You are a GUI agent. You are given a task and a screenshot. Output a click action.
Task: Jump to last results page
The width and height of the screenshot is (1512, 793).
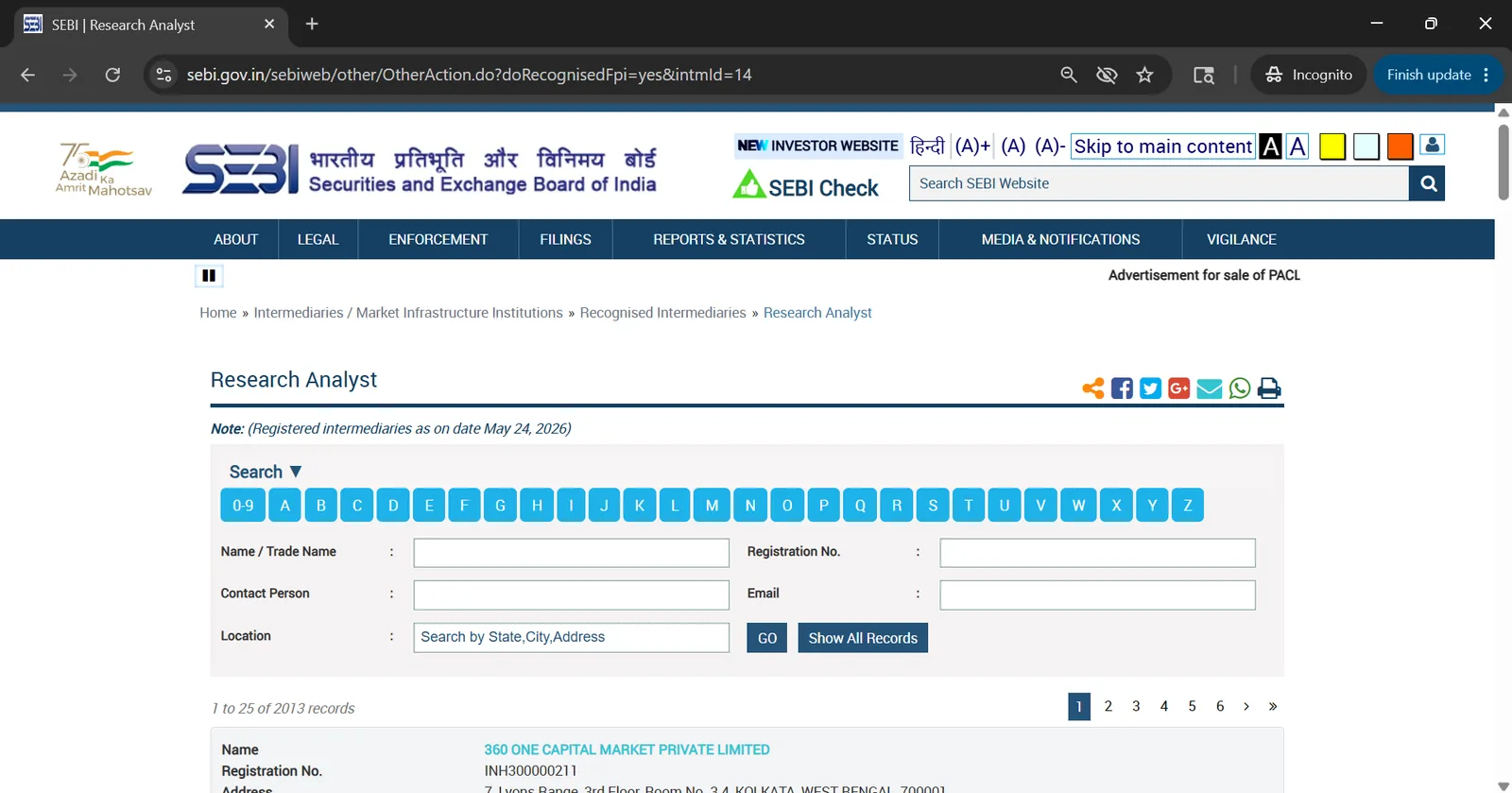pos(1273,706)
